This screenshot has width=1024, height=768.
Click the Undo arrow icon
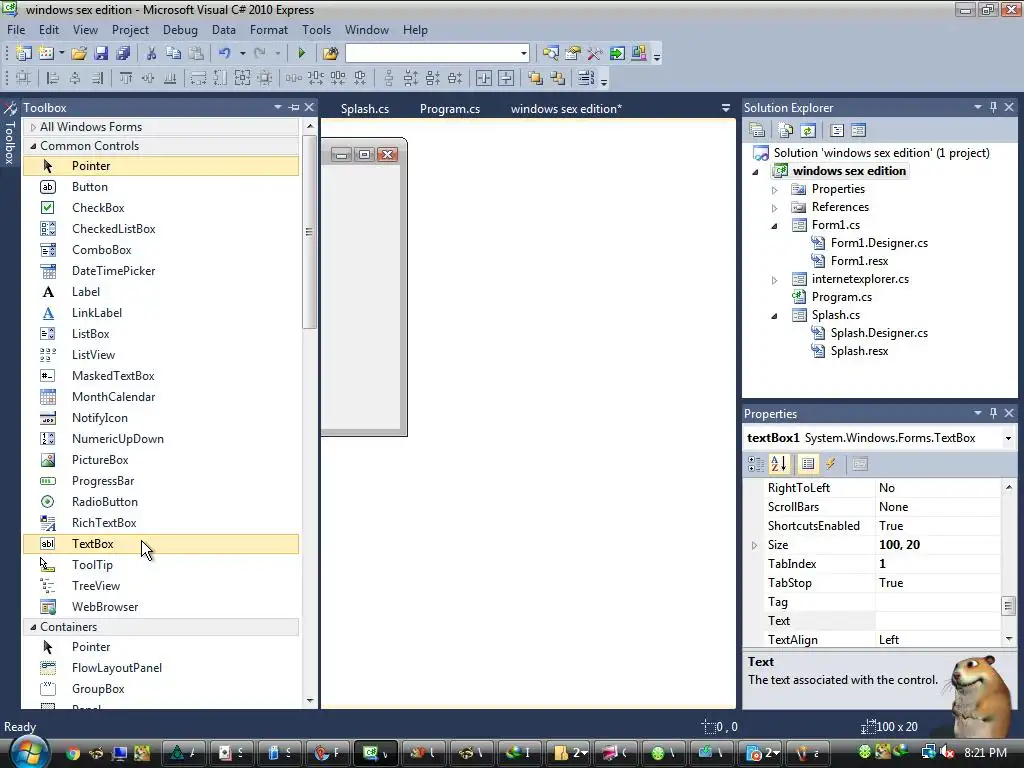[225, 53]
